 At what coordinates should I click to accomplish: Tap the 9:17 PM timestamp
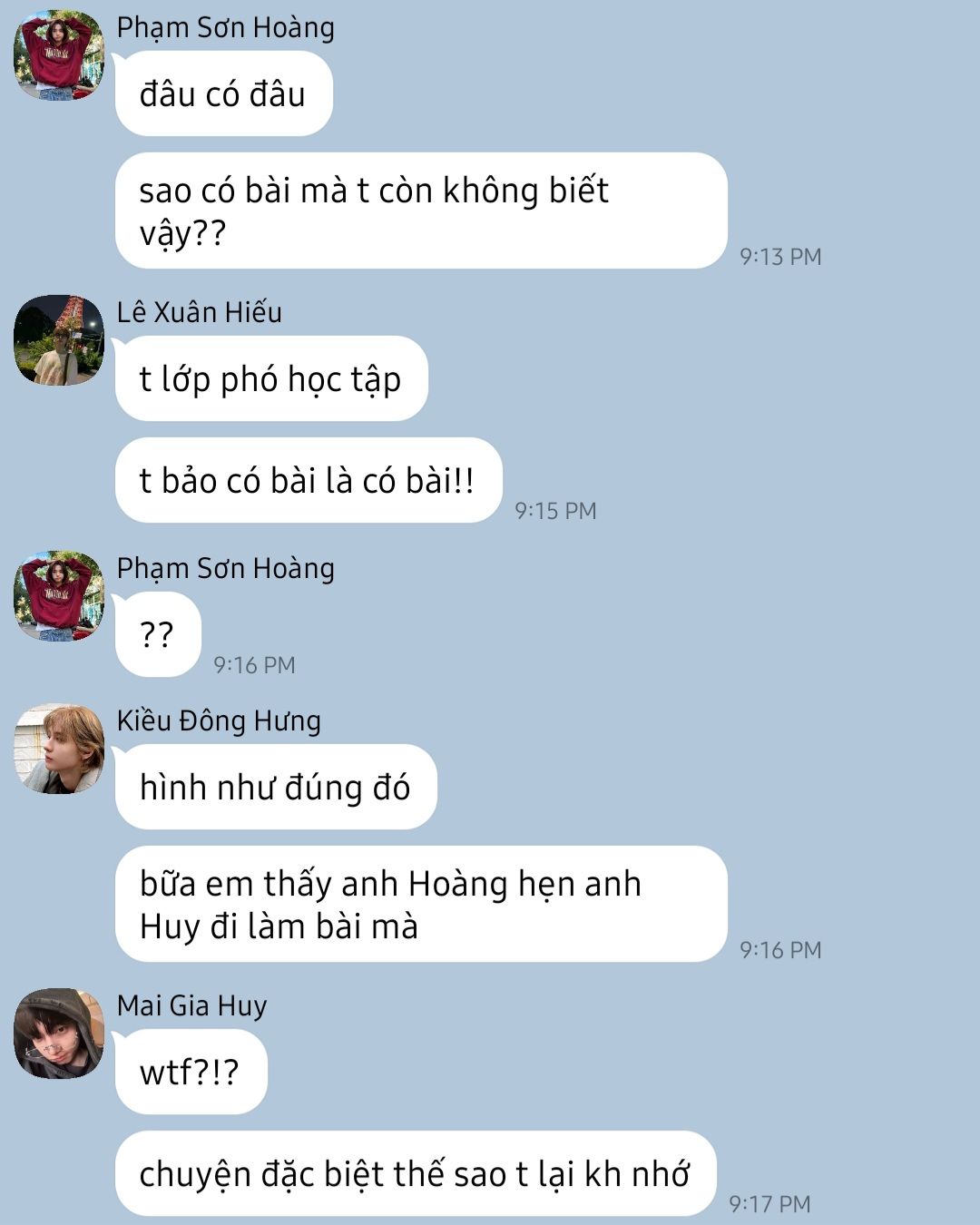click(769, 1204)
